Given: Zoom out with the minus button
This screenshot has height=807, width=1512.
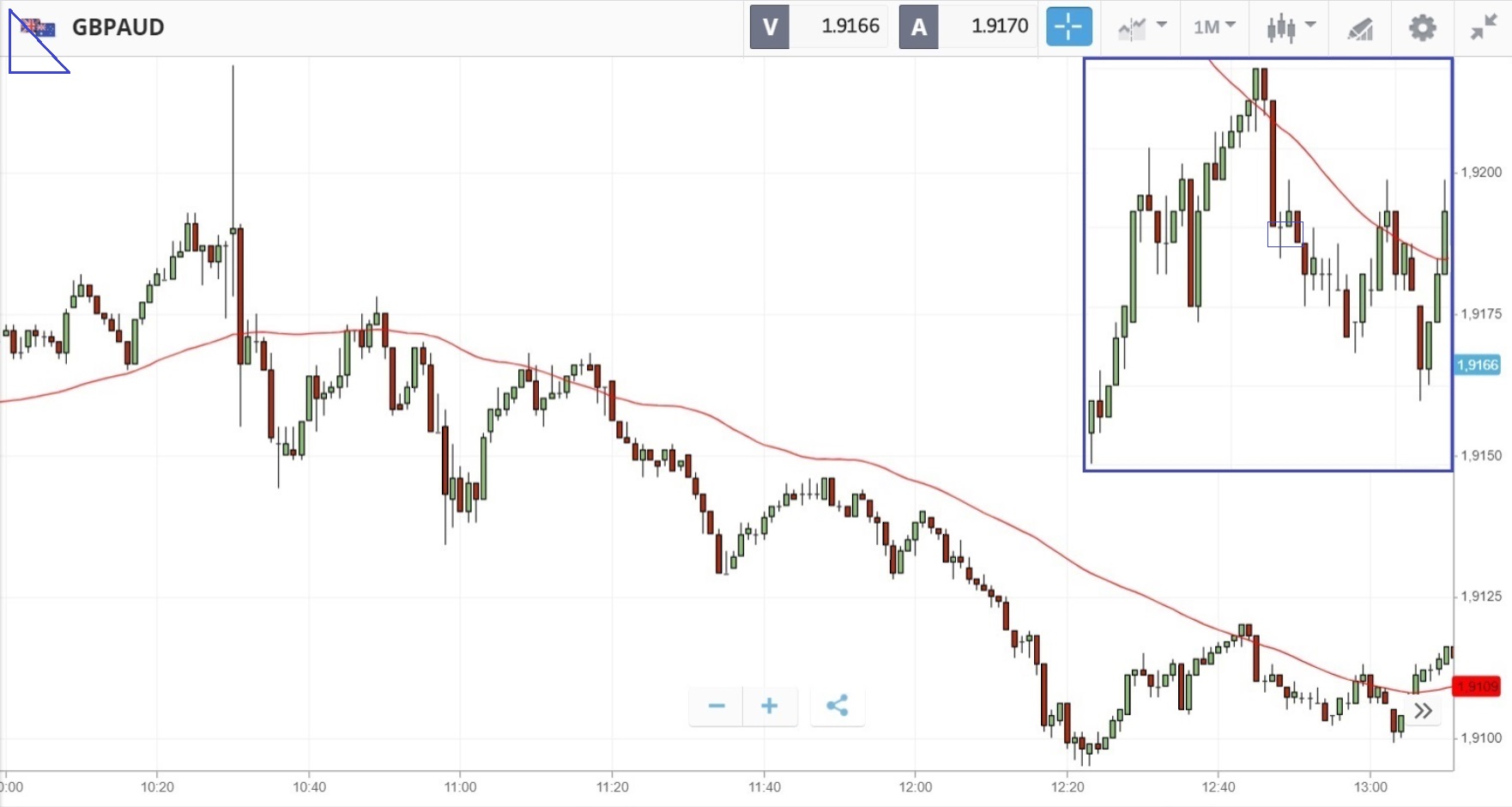Looking at the screenshot, I should (717, 706).
